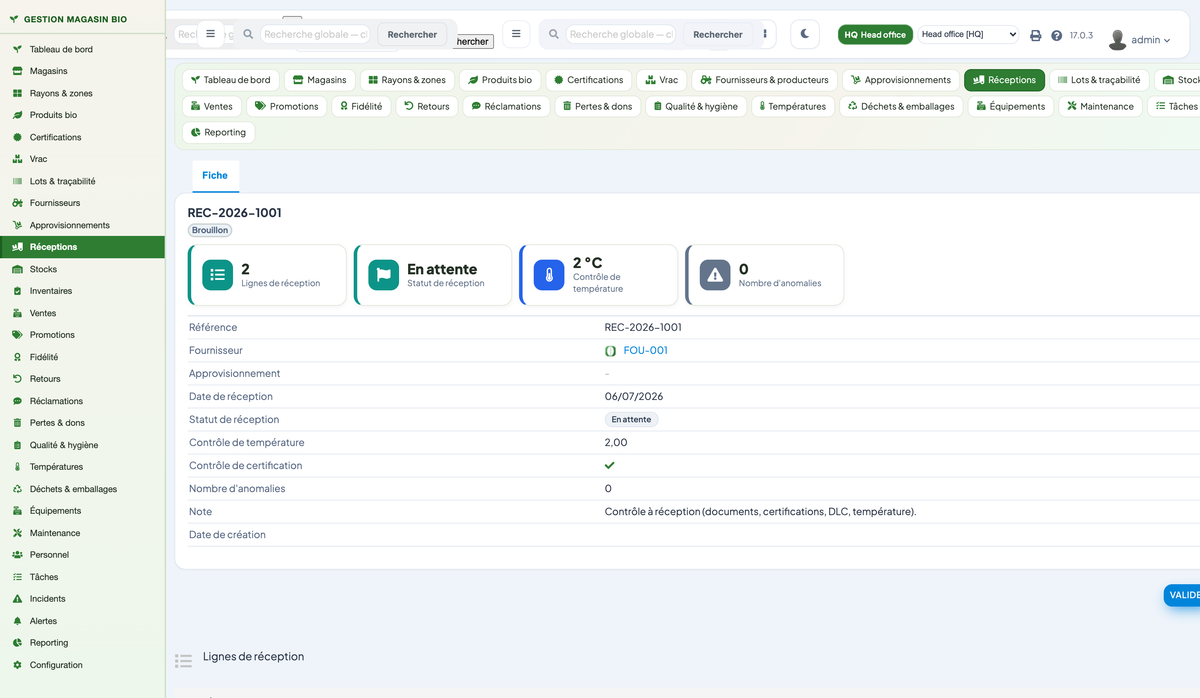Image resolution: width=1200 pixels, height=698 pixels.
Task: Click the Contrôle de certification checkmark
Action: click(610, 465)
